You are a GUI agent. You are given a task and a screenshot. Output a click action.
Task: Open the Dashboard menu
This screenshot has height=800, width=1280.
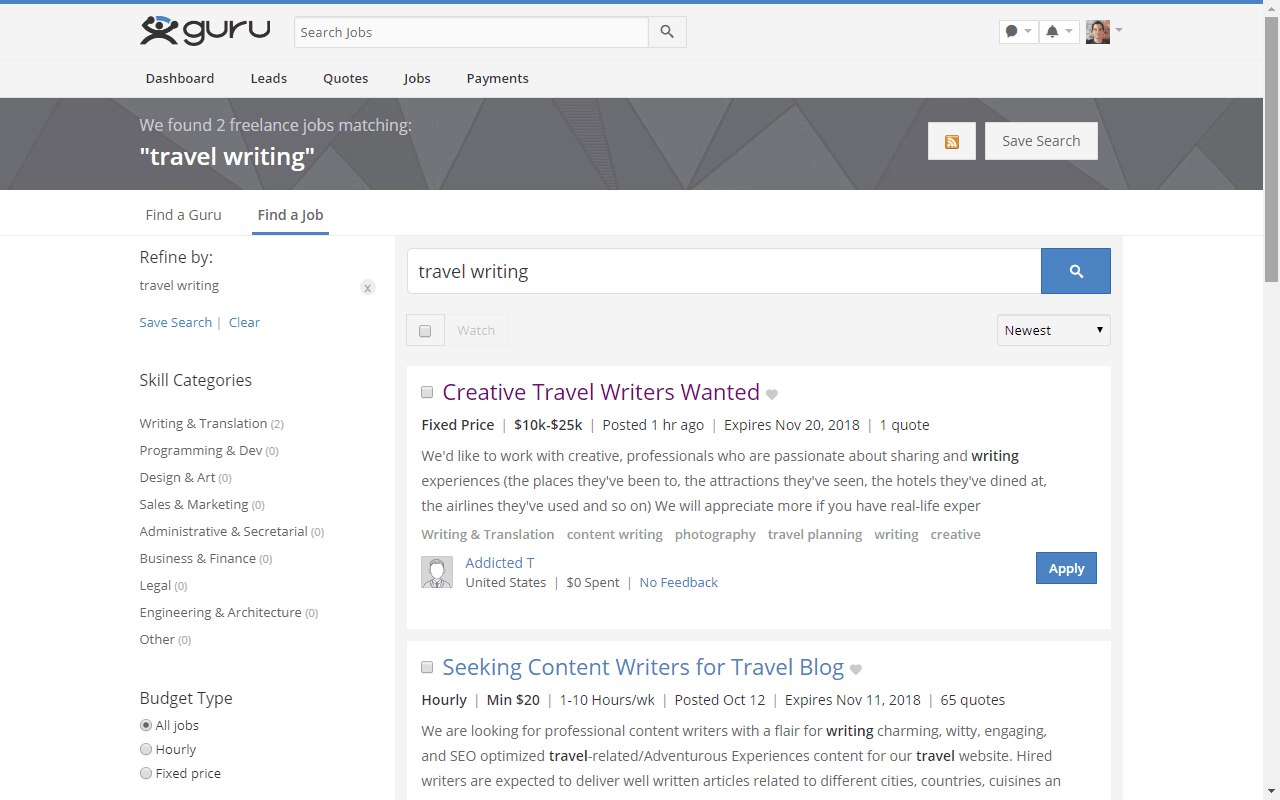180,78
